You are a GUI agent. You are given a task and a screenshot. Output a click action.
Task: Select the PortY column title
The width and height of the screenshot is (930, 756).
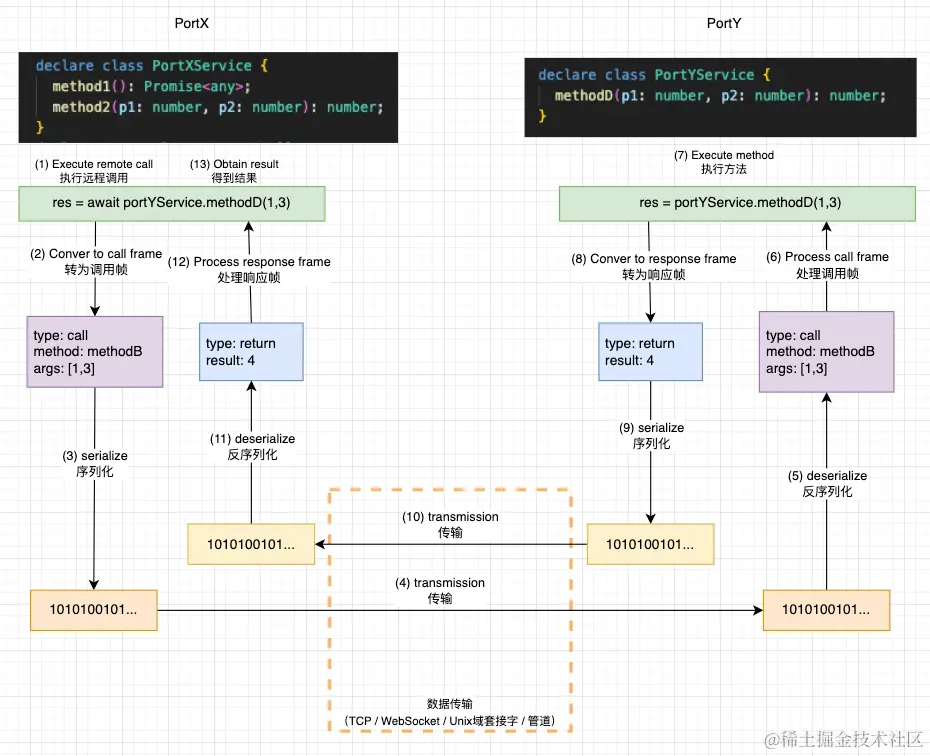[x=724, y=22]
